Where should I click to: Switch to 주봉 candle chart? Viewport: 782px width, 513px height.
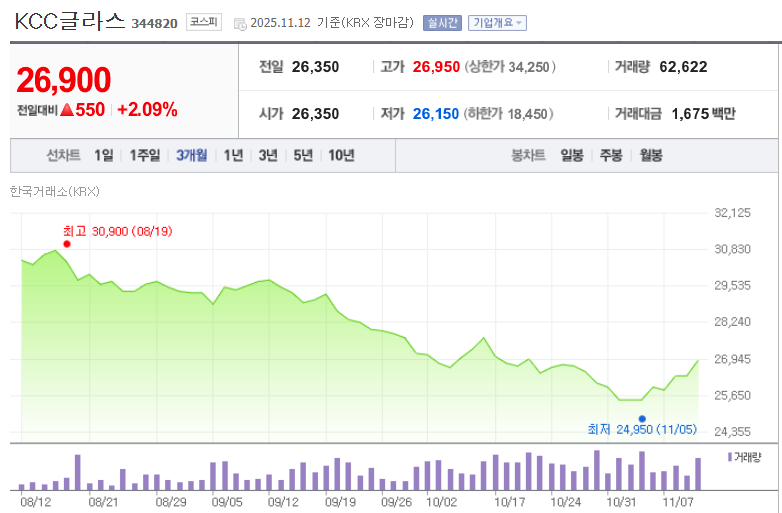[611, 156]
